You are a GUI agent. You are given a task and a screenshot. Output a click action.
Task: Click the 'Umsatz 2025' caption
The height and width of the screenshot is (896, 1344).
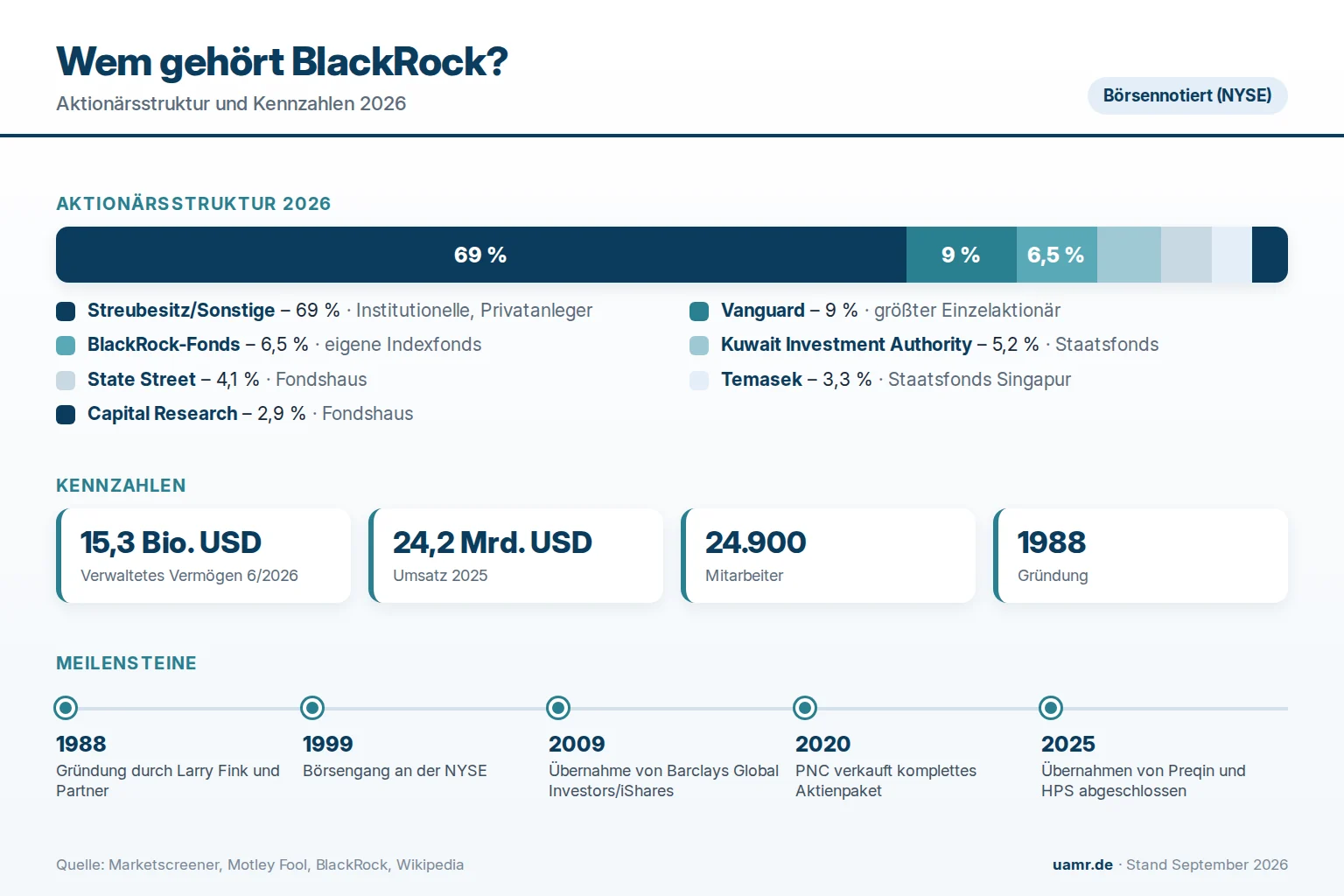440,576
